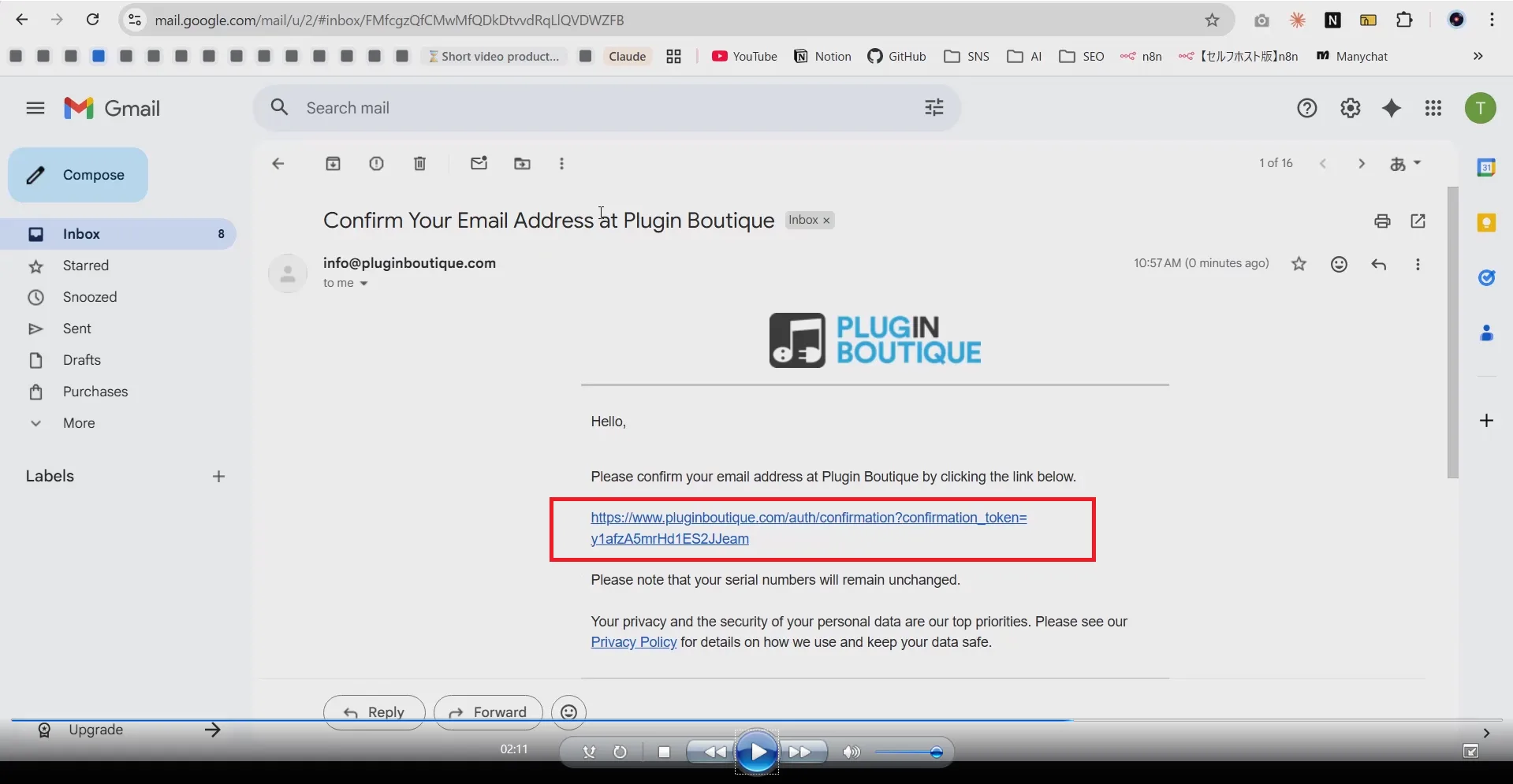
Task: Click the reply arrow icon beside timestamp
Action: pos(1378,265)
